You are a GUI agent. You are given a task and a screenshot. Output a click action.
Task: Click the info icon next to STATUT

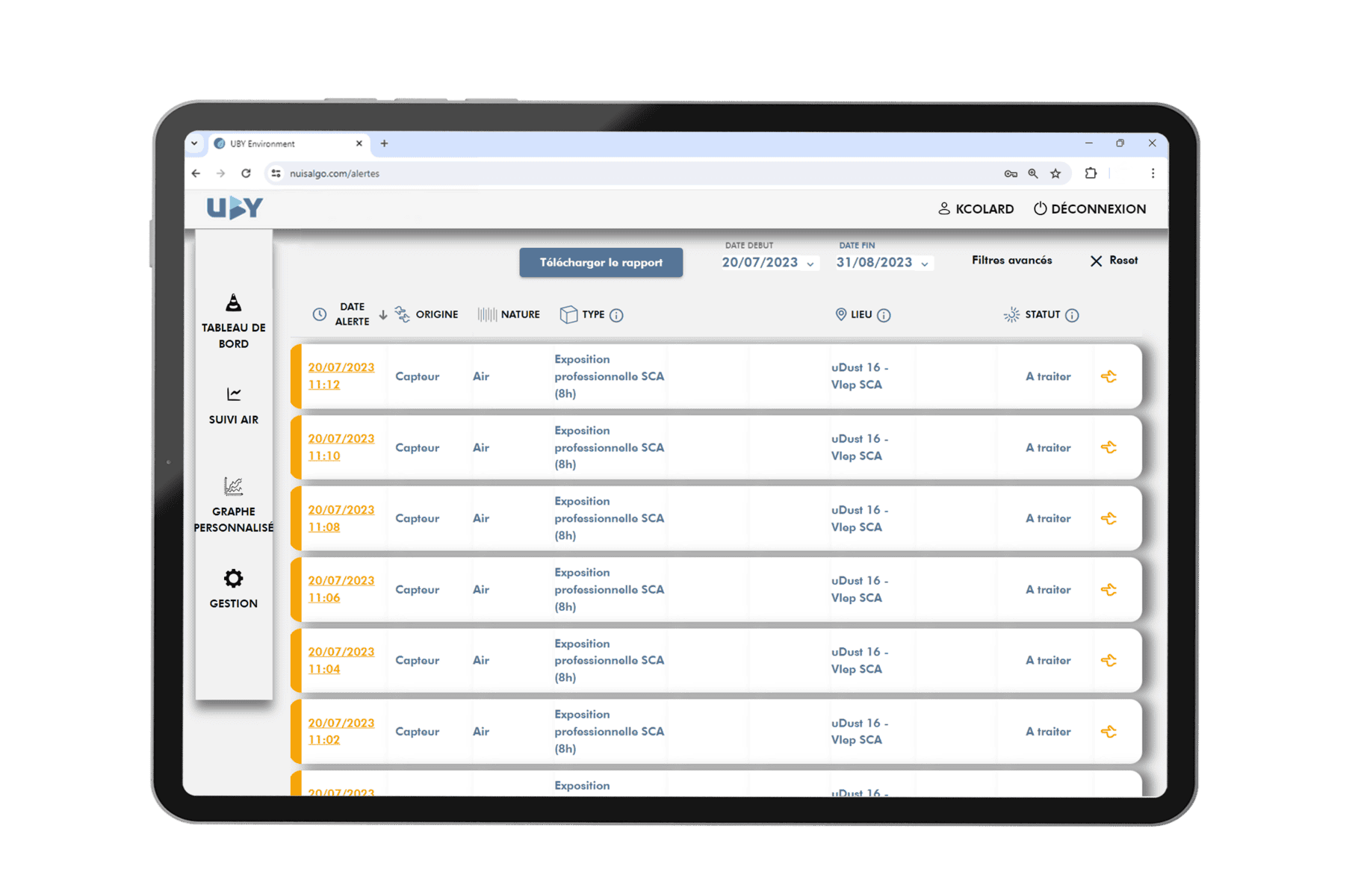1072,315
